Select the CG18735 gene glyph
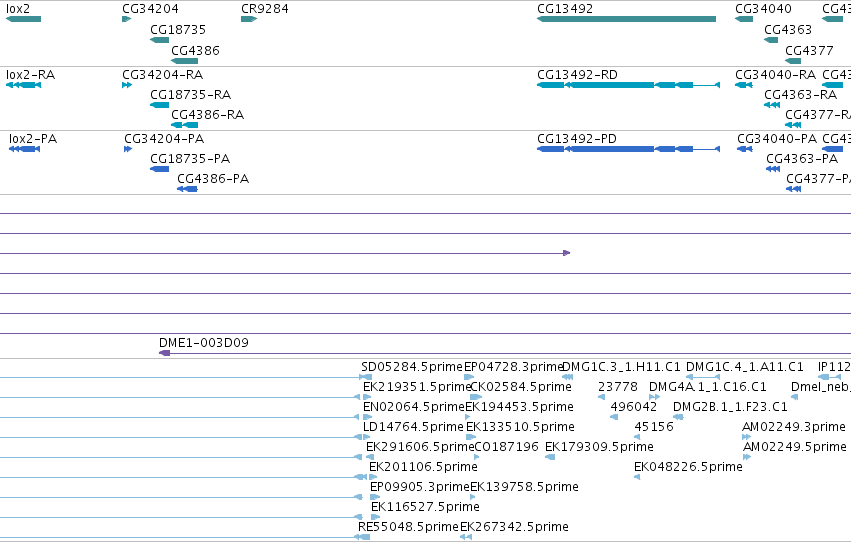The width and height of the screenshot is (851, 542). coord(160,40)
